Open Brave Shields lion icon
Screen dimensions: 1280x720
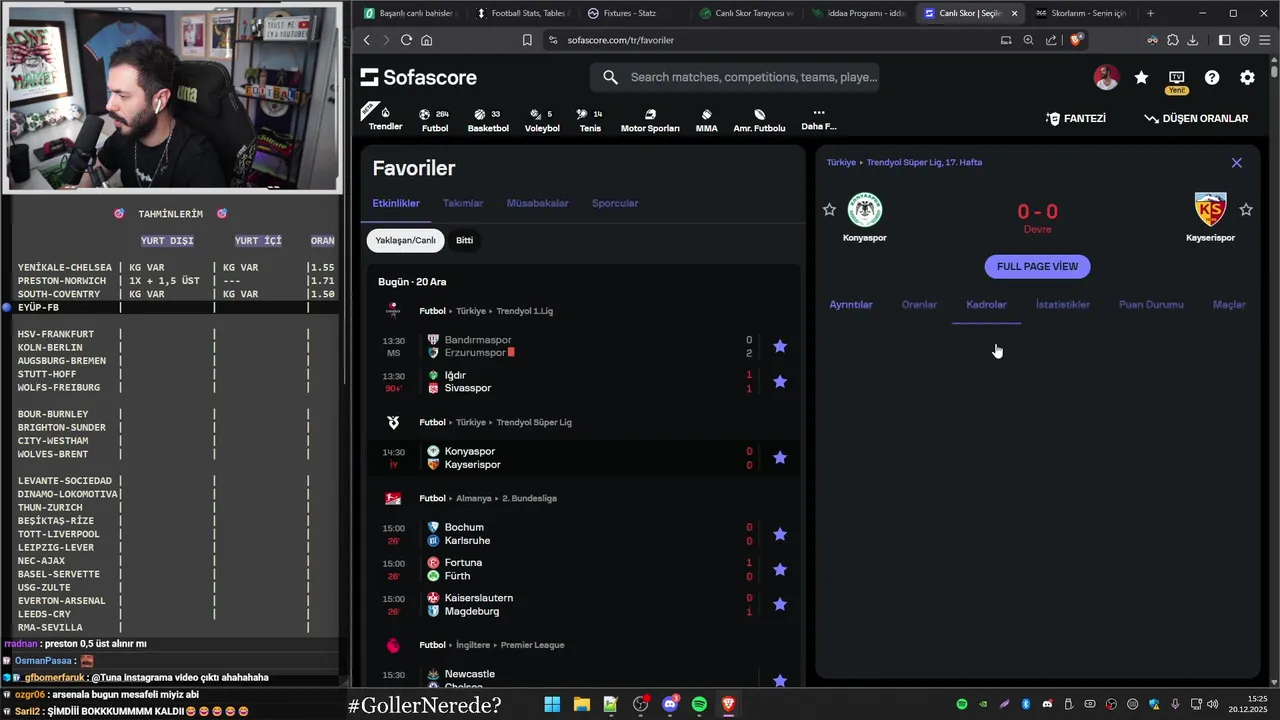click(x=1076, y=40)
